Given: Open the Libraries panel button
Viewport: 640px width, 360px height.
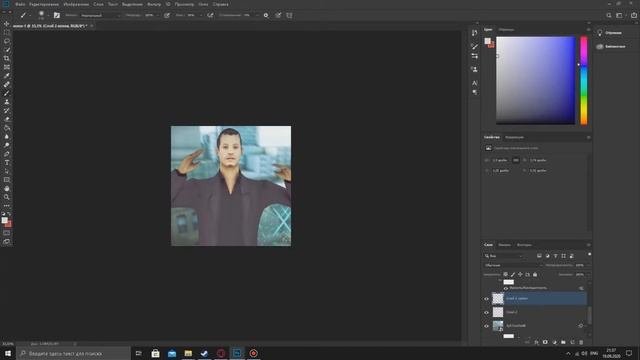Looking at the screenshot, I should (611, 46).
